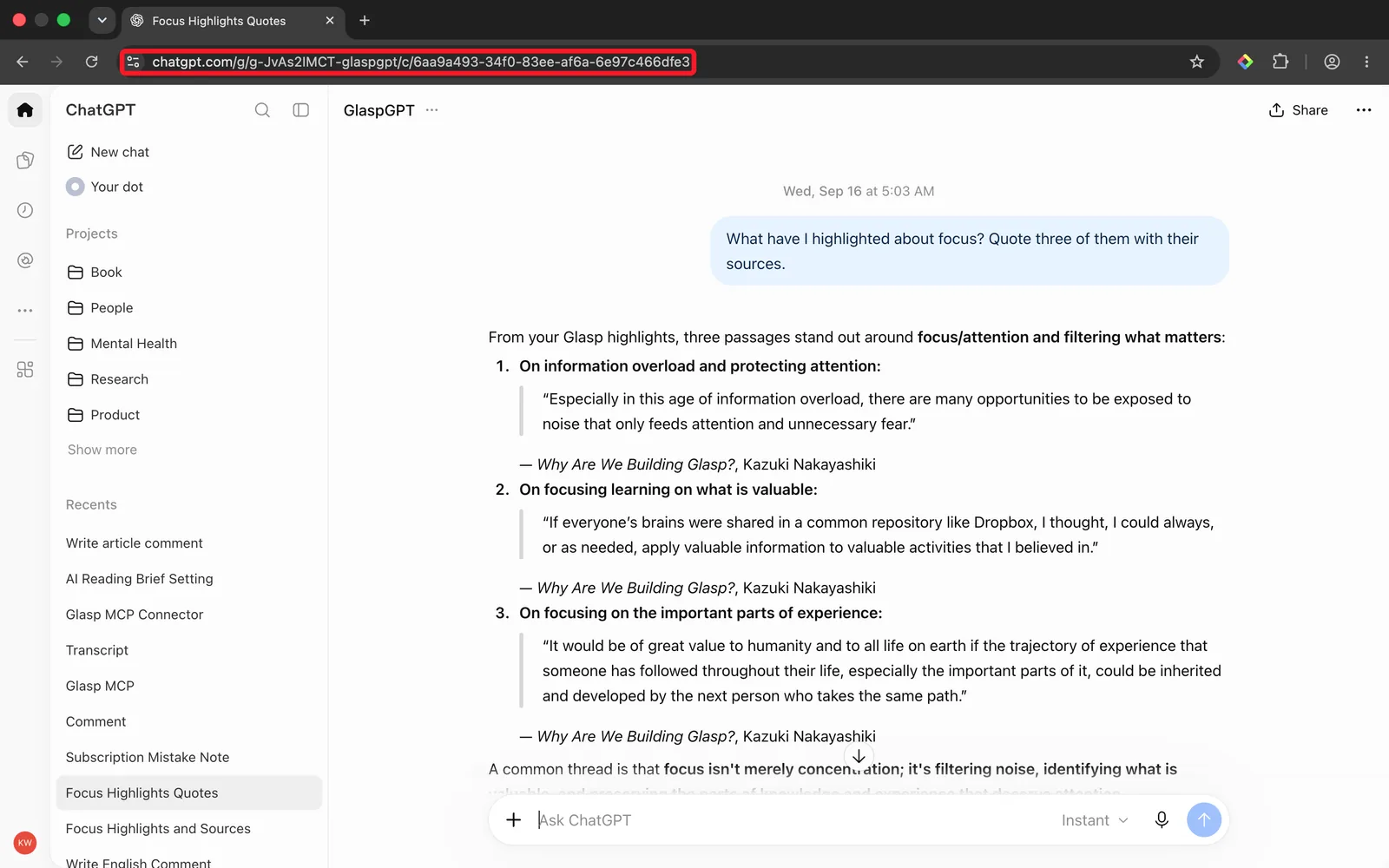This screenshot has width=1389, height=868.
Task: Click the plus attach icon in composer
Action: coord(514,820)
